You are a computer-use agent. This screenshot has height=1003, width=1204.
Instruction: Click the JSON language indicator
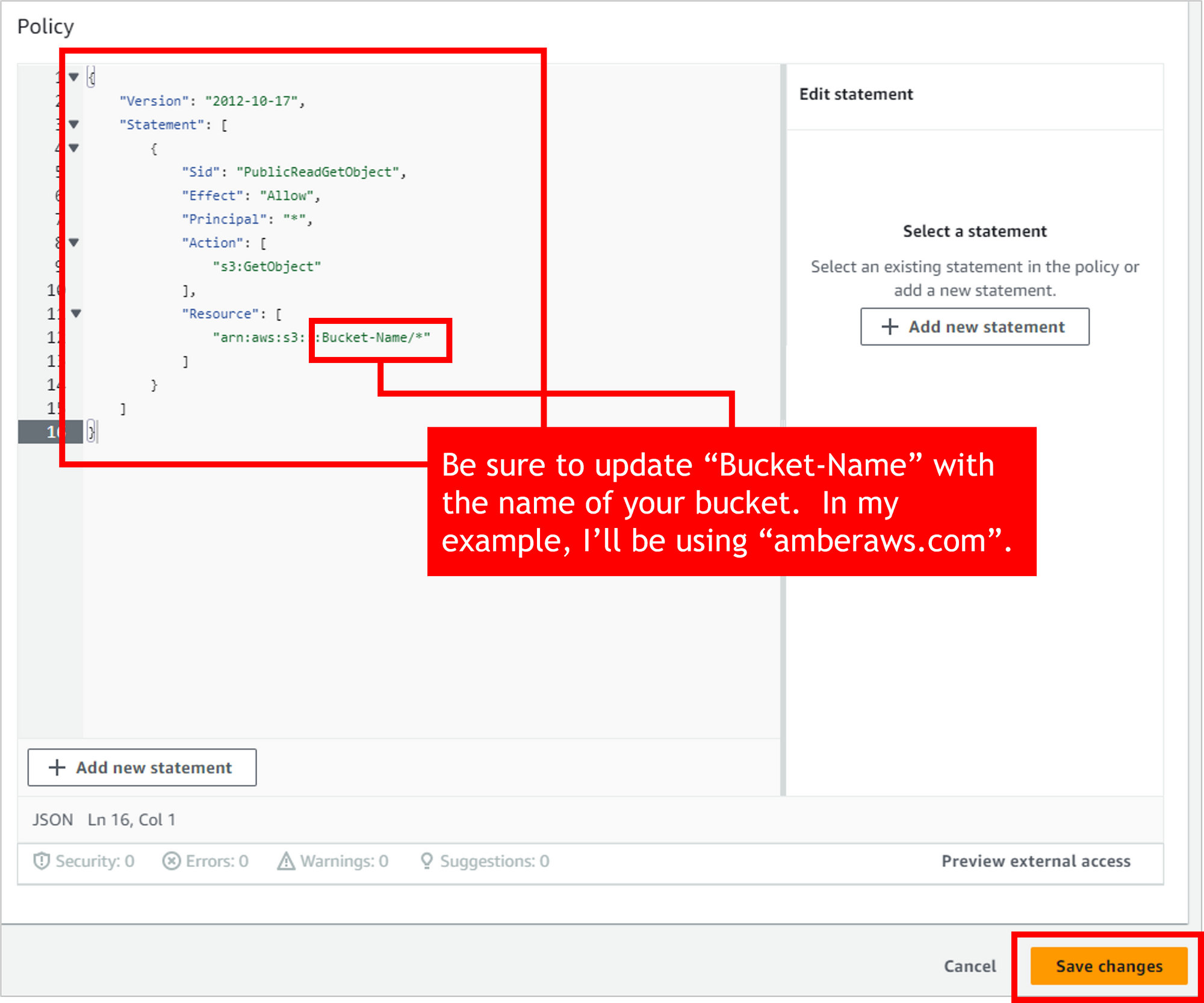click(53, 820)
